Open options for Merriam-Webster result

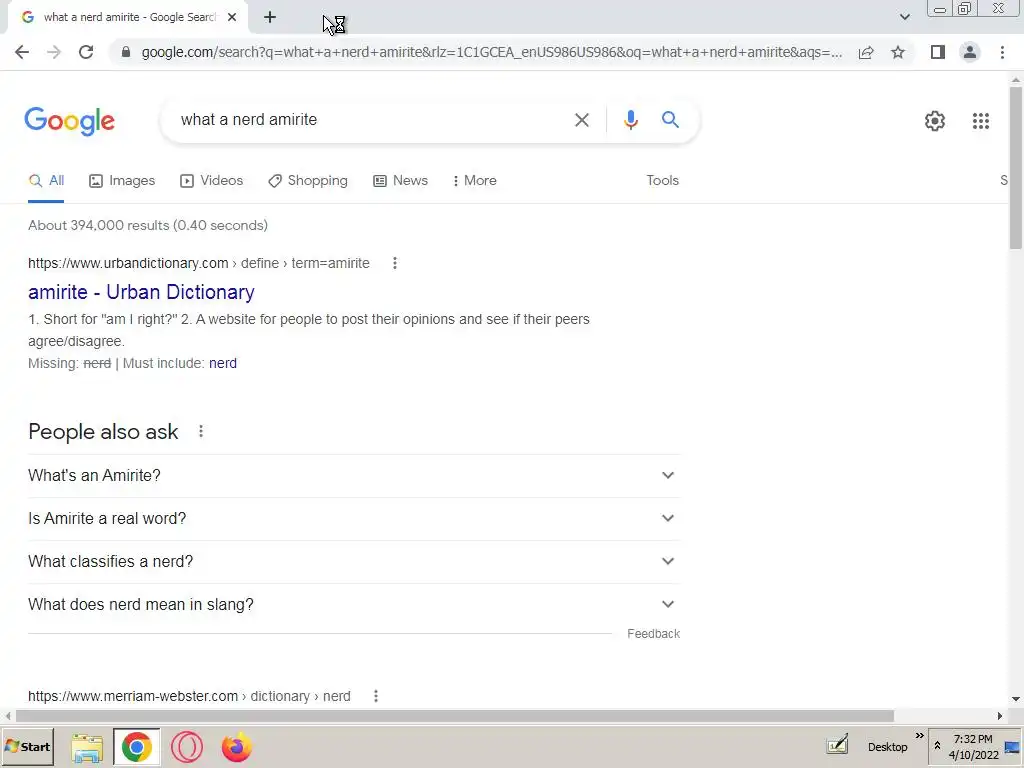pyautogui.click(x=376, y=696)
